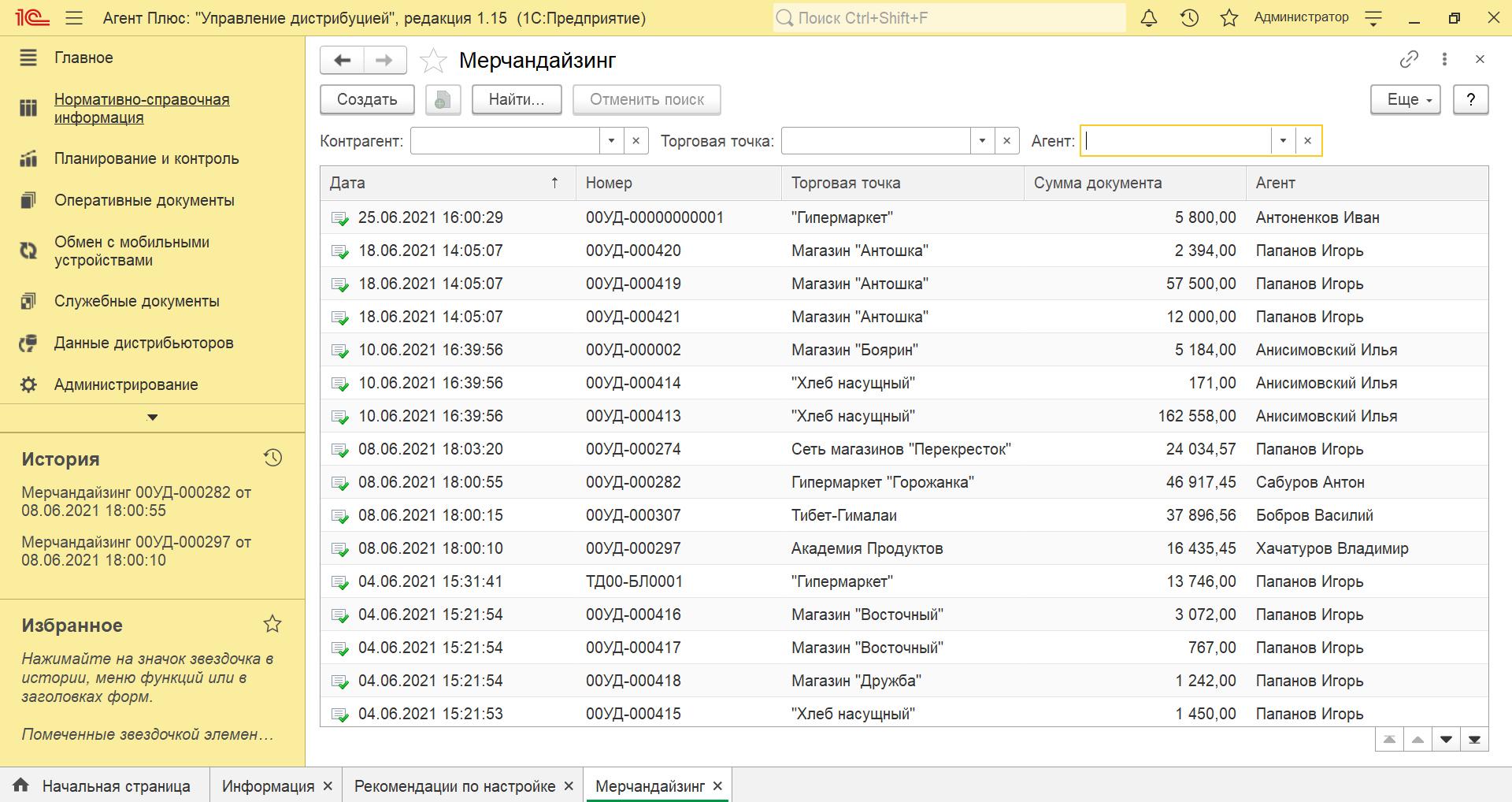Screen dimensions: 1512x802
Task: Click the Данные дистрибьюторов icon
Action: coord(28,343)
